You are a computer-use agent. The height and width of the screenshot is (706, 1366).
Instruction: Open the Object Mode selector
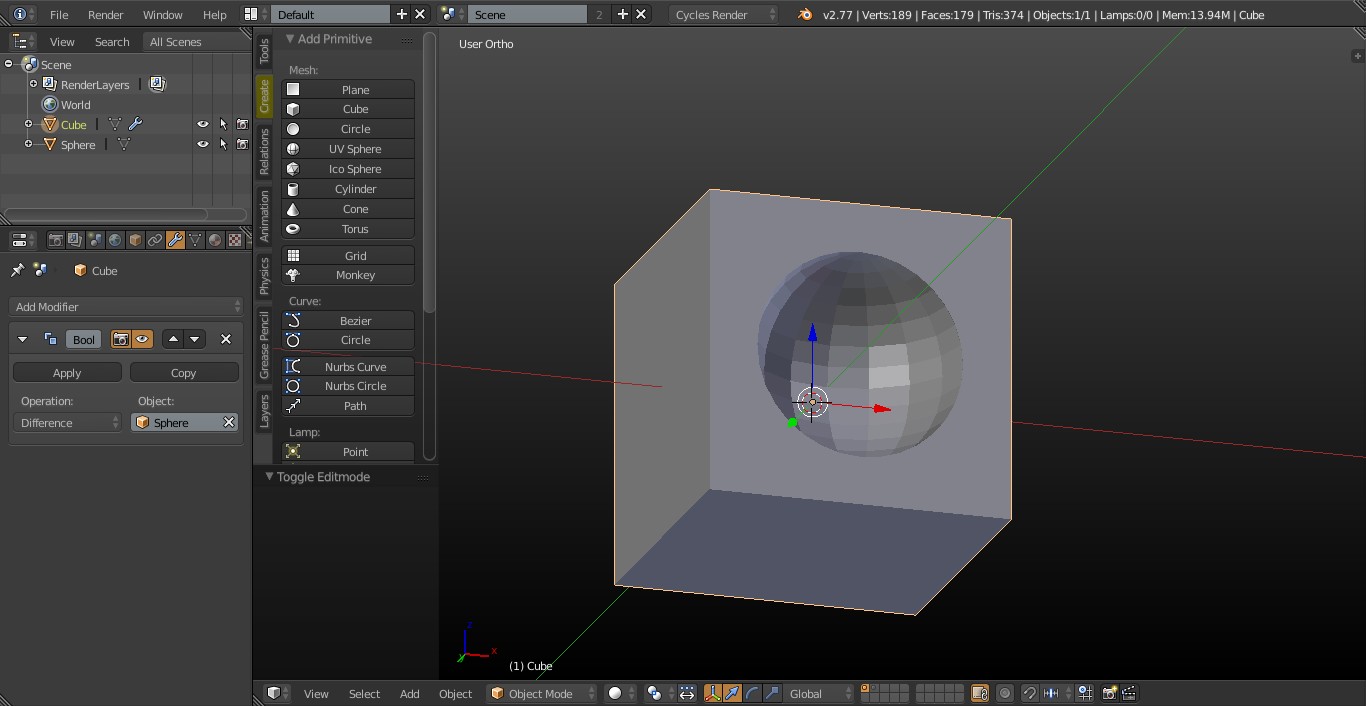click(542, 693)
